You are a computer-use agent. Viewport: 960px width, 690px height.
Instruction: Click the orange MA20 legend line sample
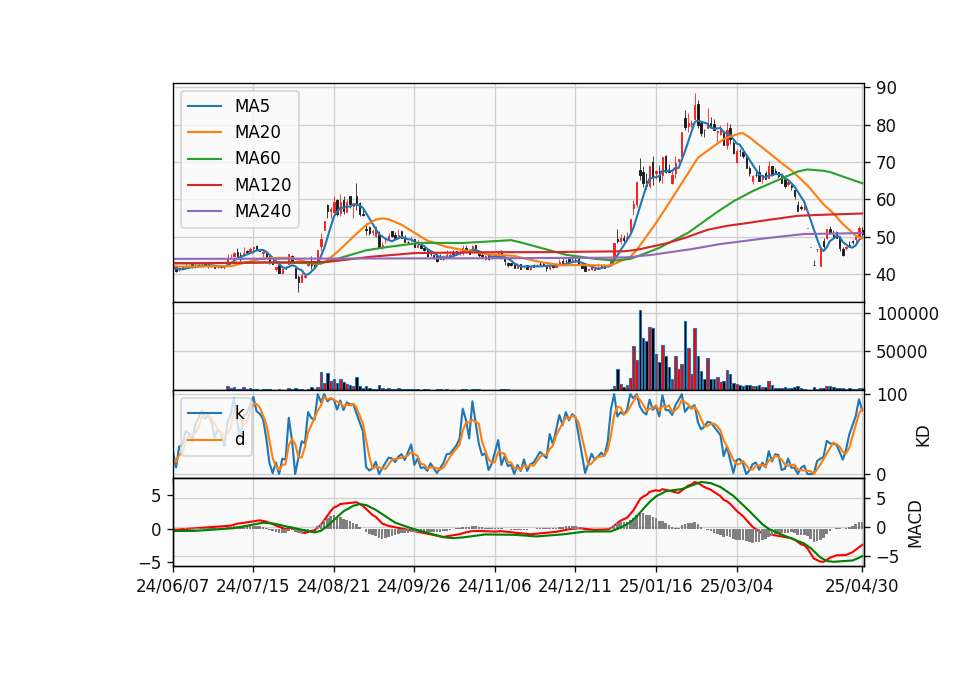204,132
